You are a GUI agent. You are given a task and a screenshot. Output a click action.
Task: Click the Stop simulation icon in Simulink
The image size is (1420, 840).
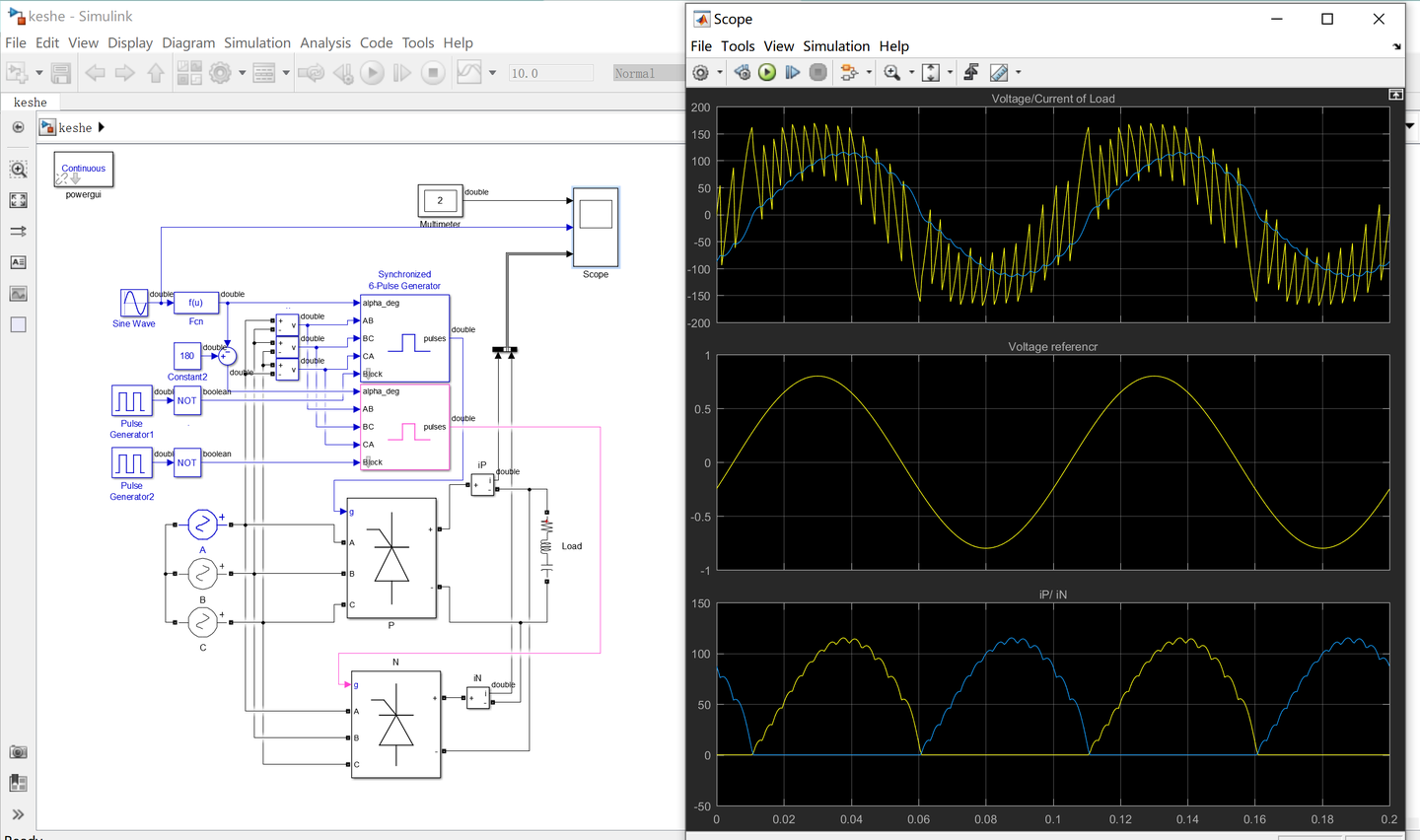pyautogui.click(x=433, y=72)
